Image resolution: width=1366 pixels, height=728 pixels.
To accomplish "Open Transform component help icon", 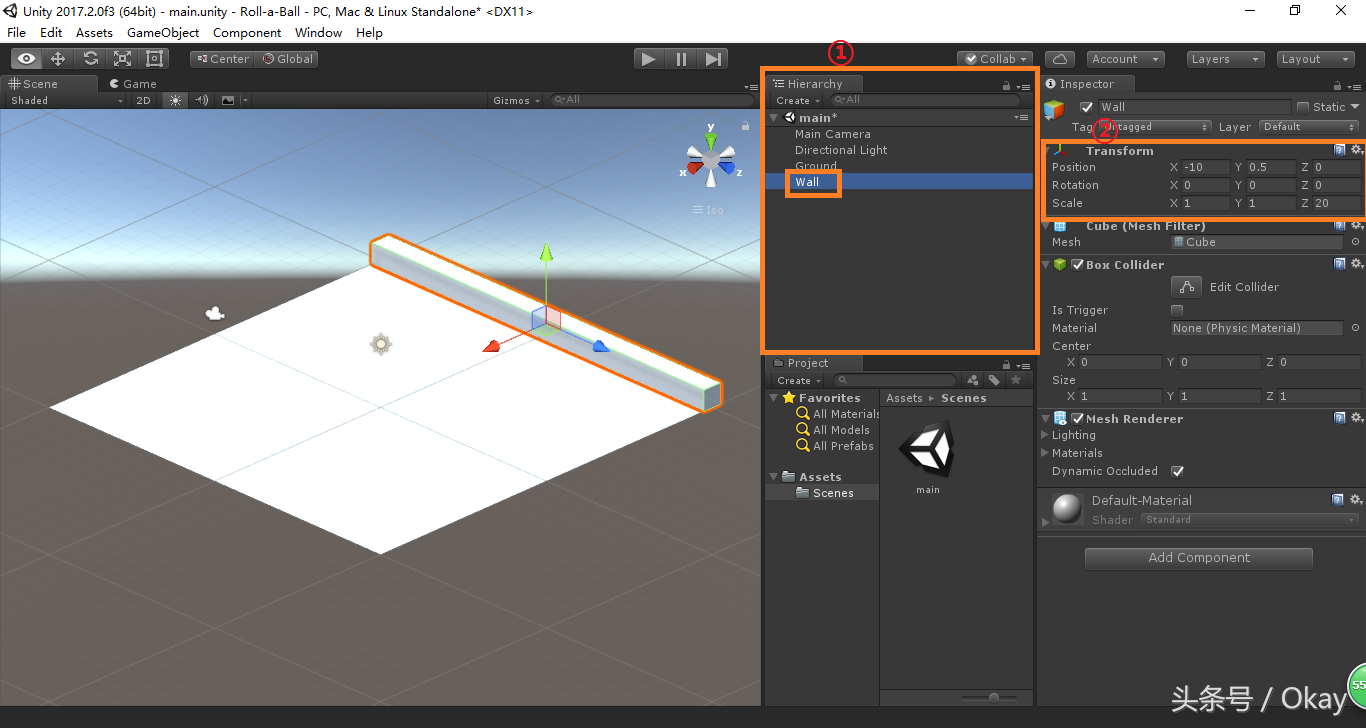I will click(1340, 150).
